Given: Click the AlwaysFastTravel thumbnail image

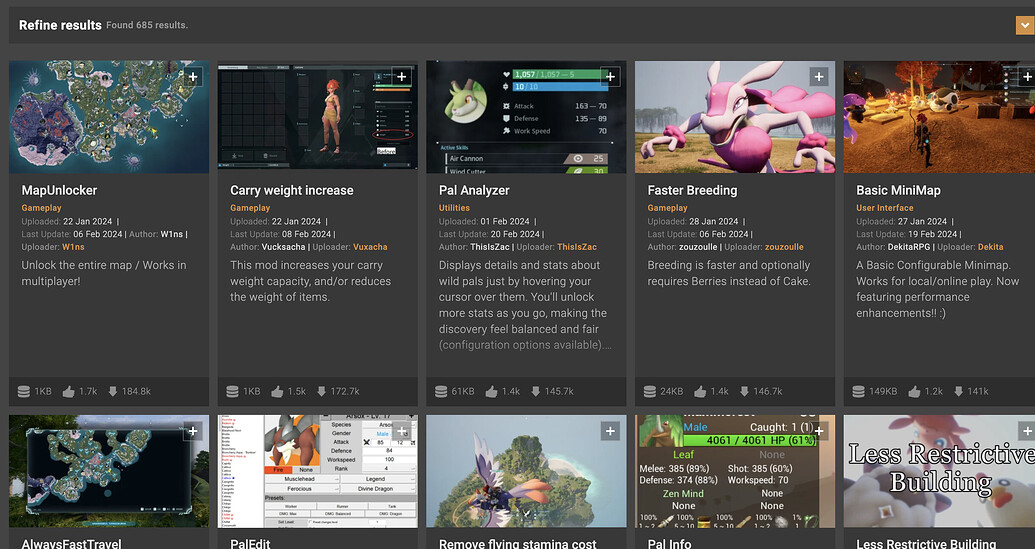Looking at the screenshot, I should (x=109, y=471).
